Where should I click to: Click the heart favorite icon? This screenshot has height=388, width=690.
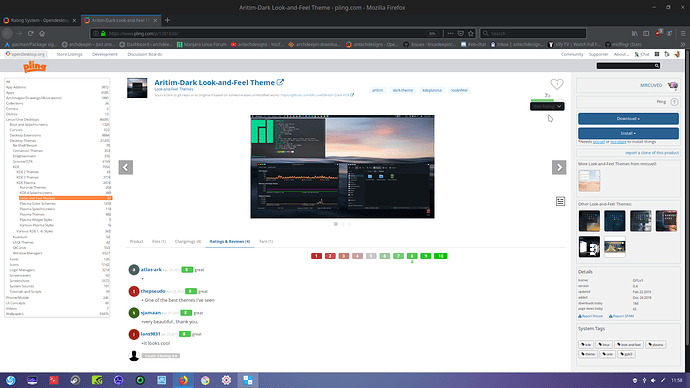pos(557,84)
